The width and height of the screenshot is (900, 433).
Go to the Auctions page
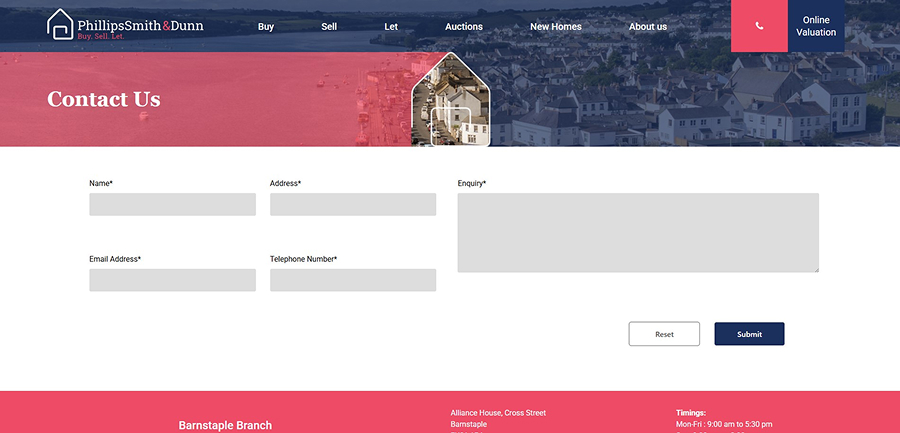pos(464,27)
